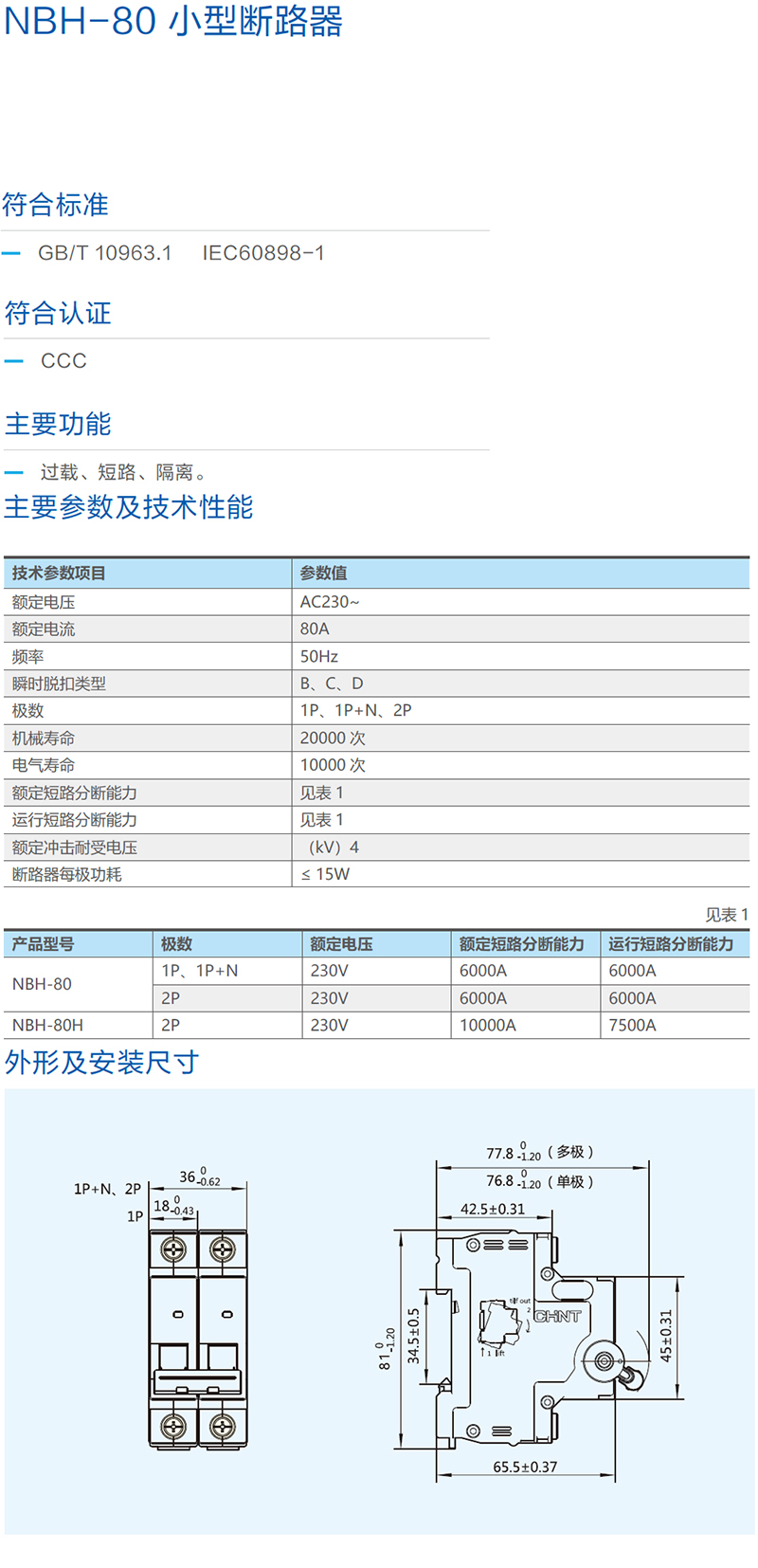Viewport: 758px width, 1568px height.
Task: Click the value "1P、1P+N、2P"
Action: pyautogui.click(x=355, y=710)
